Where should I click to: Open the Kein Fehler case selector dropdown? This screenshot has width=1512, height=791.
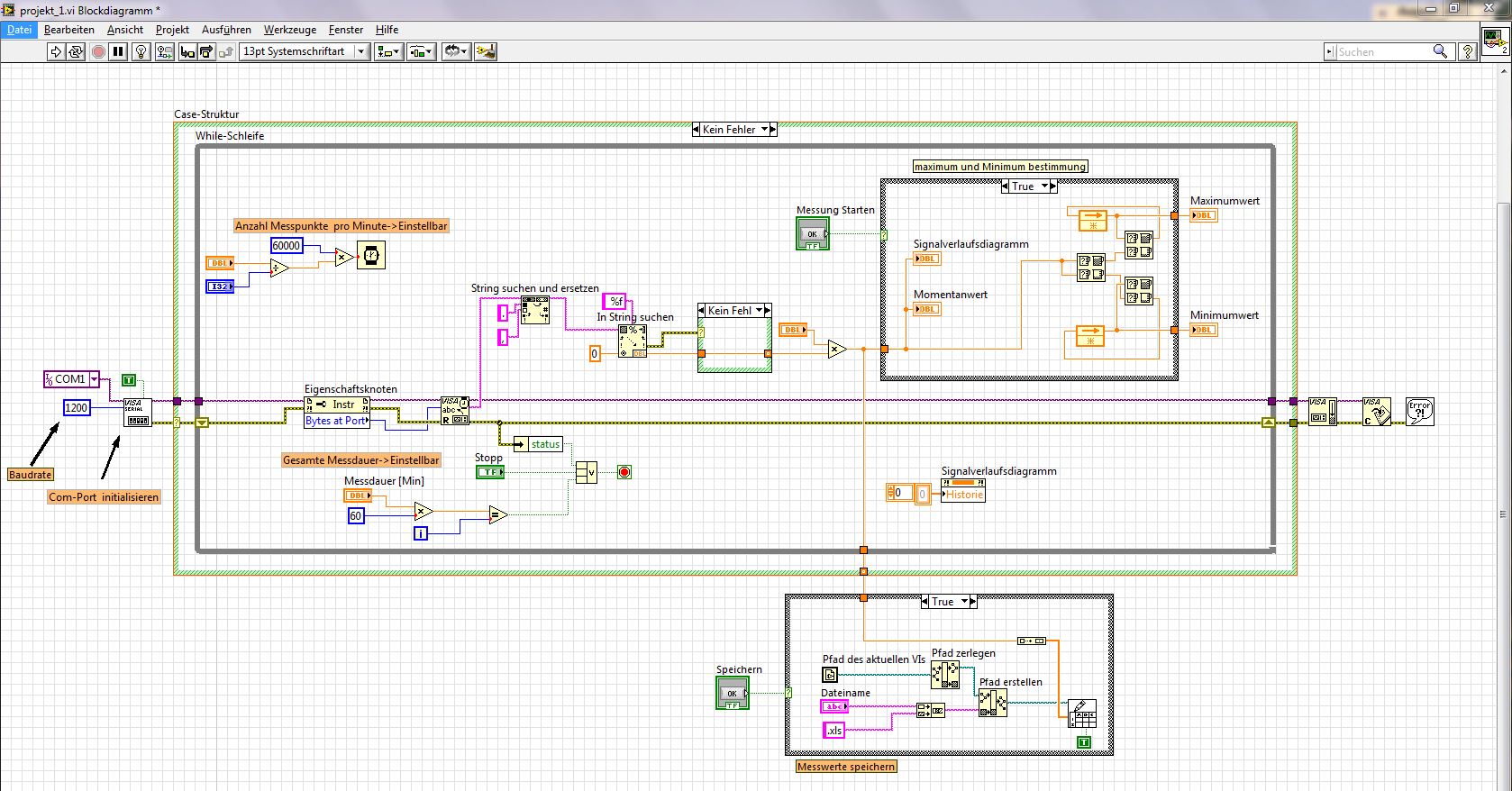(x=765, y=130)
